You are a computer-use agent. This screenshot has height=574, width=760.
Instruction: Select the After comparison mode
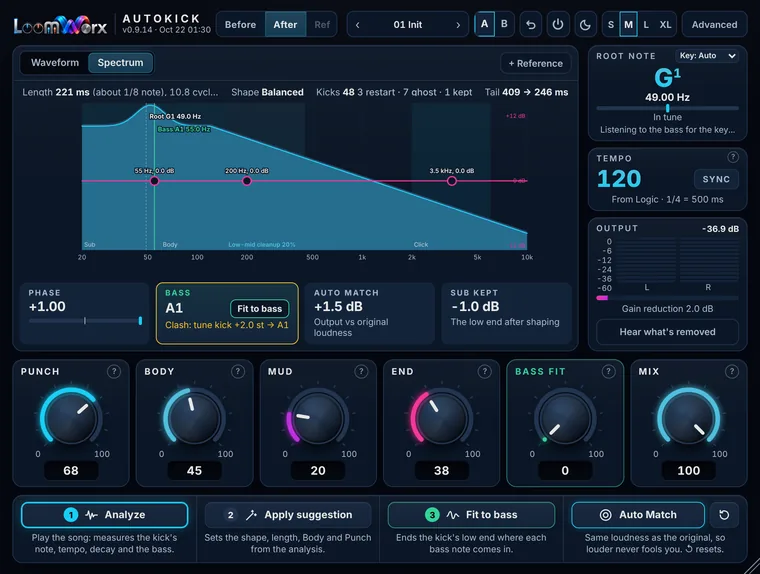[x=285, y=24]
